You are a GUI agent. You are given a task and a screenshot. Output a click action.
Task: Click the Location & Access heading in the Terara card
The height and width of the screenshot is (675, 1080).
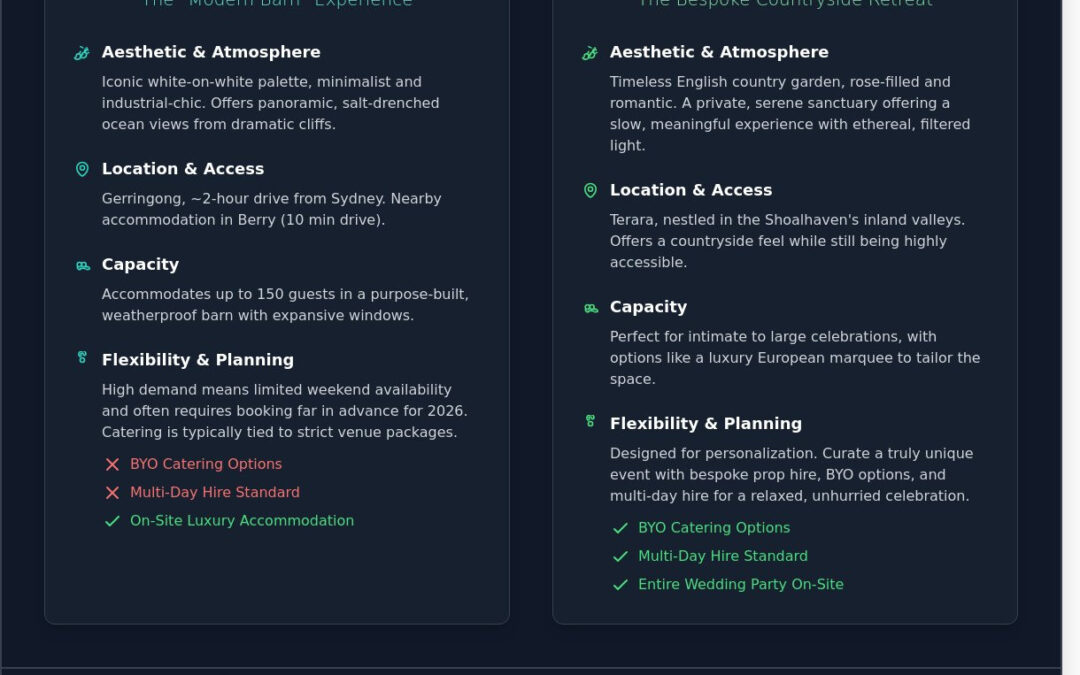(691, 190)
